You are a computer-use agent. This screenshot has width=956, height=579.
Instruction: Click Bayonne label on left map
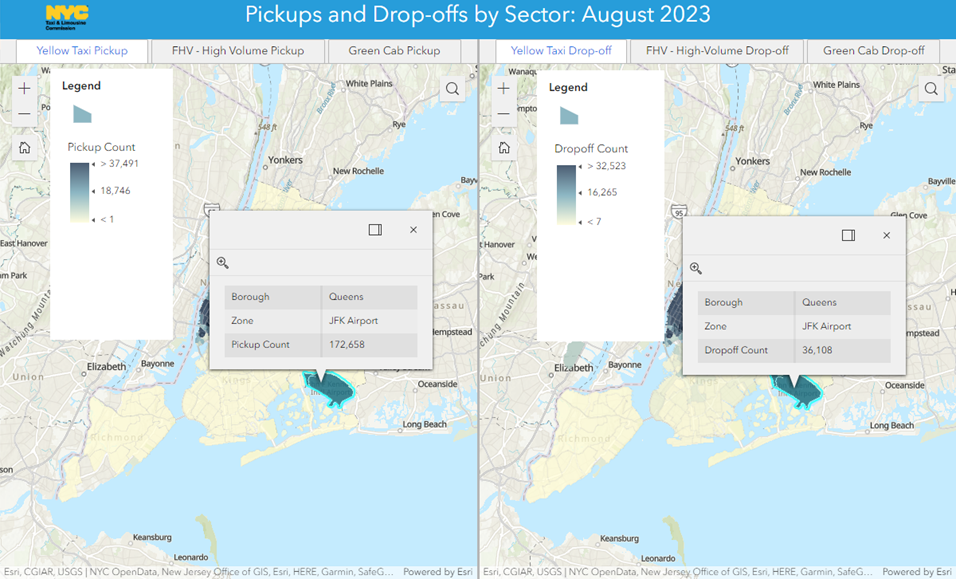[x=157, y=364]
